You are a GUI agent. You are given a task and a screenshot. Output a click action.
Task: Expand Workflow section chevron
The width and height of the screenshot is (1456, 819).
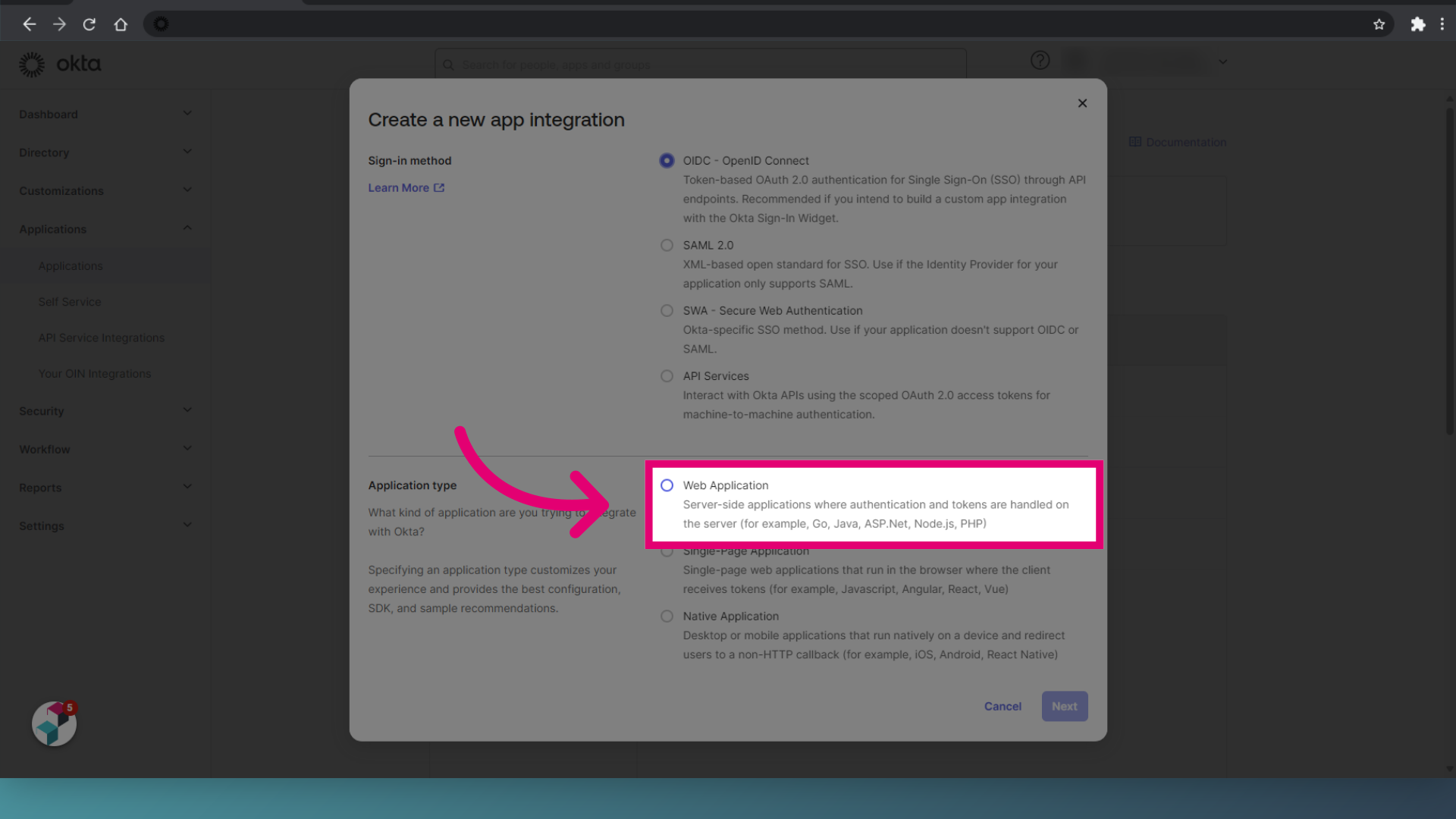[187, 449]
